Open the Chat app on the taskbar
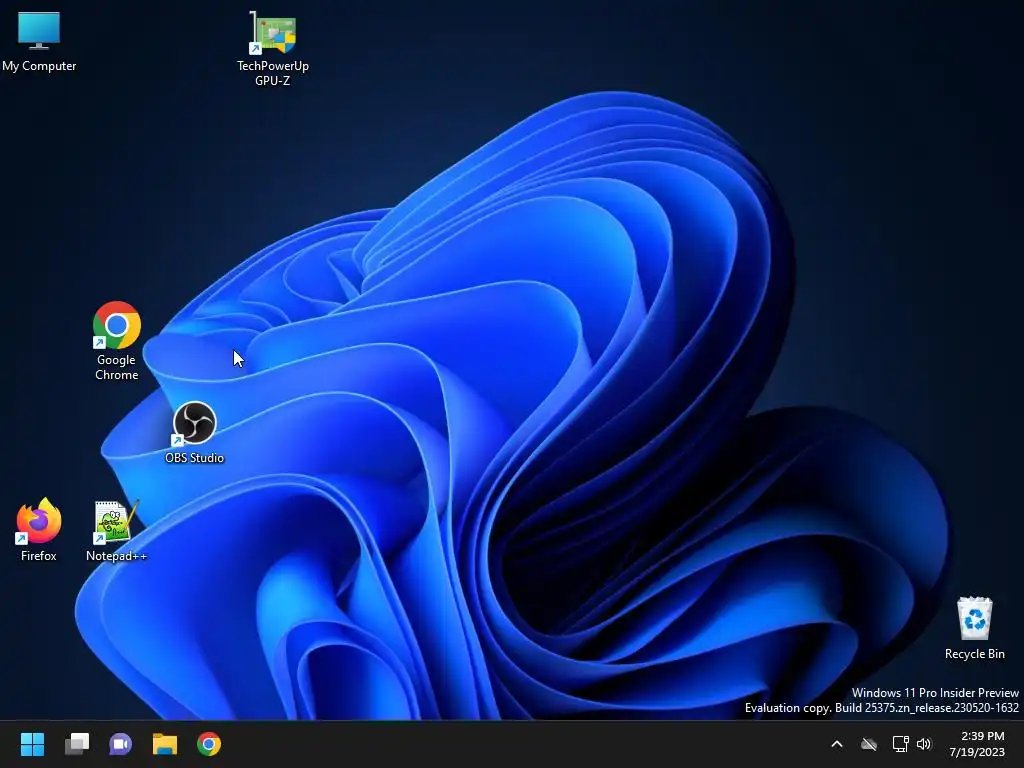The height and width of the screenshot is (768, 1024). (120, 744)
